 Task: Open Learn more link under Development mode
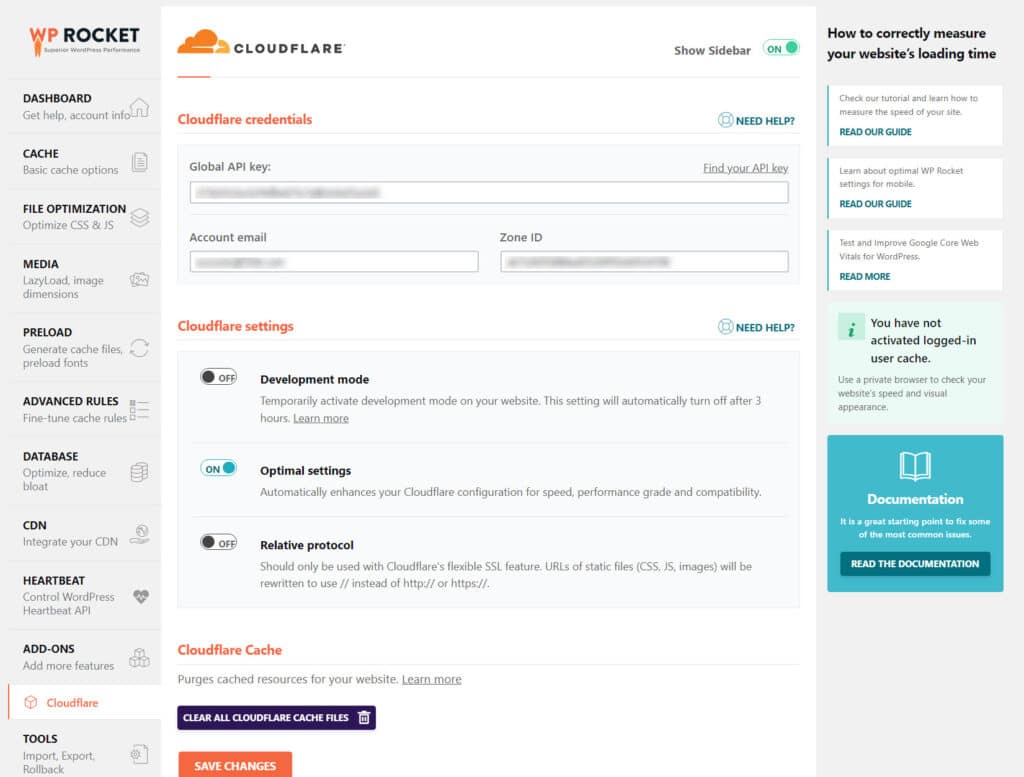(x=321, y=419)
